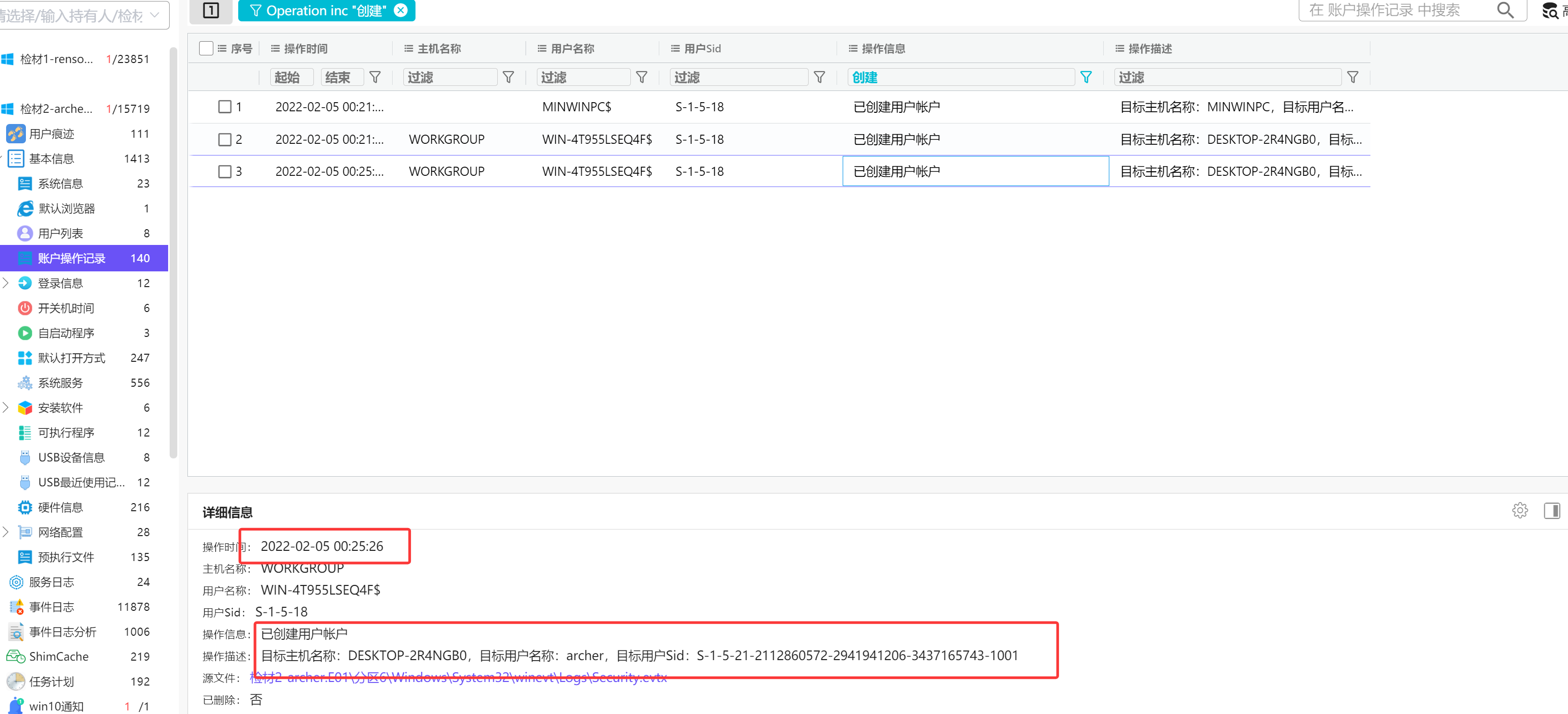Image resolution: width=1568 pixels, height=714 pixels.
Task: Click the active 操作信息 filter funnel
Action: tap(1085, 77)
